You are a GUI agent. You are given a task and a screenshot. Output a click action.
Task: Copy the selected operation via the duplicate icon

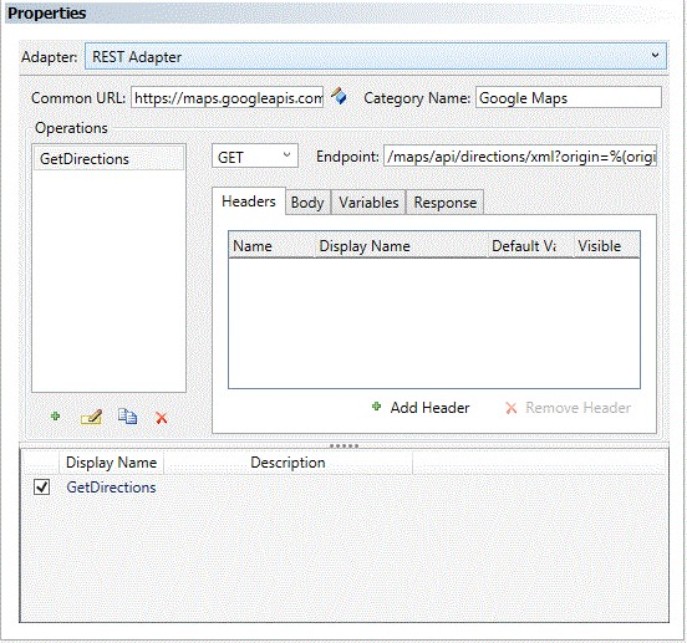[x=127, y=418]
